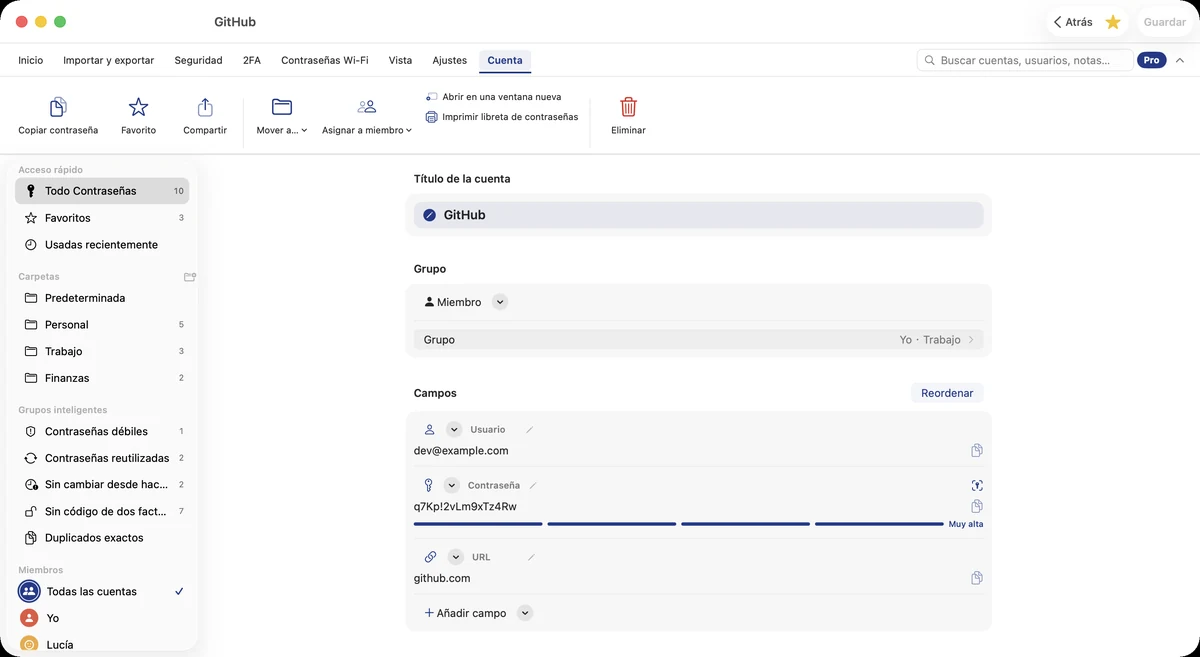The height and width of the screenshot is (657, 1200).
Task: Click the account title field containing GitHub
Action: pos(698,215)
